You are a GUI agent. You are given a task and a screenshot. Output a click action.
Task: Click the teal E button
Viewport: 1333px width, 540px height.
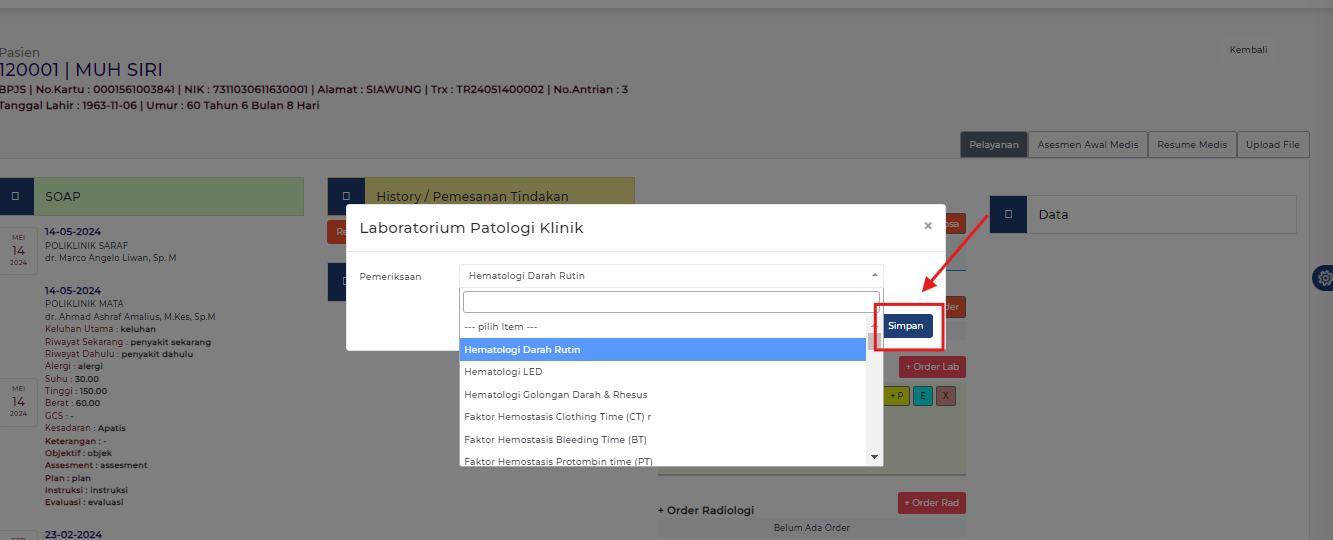922,396
